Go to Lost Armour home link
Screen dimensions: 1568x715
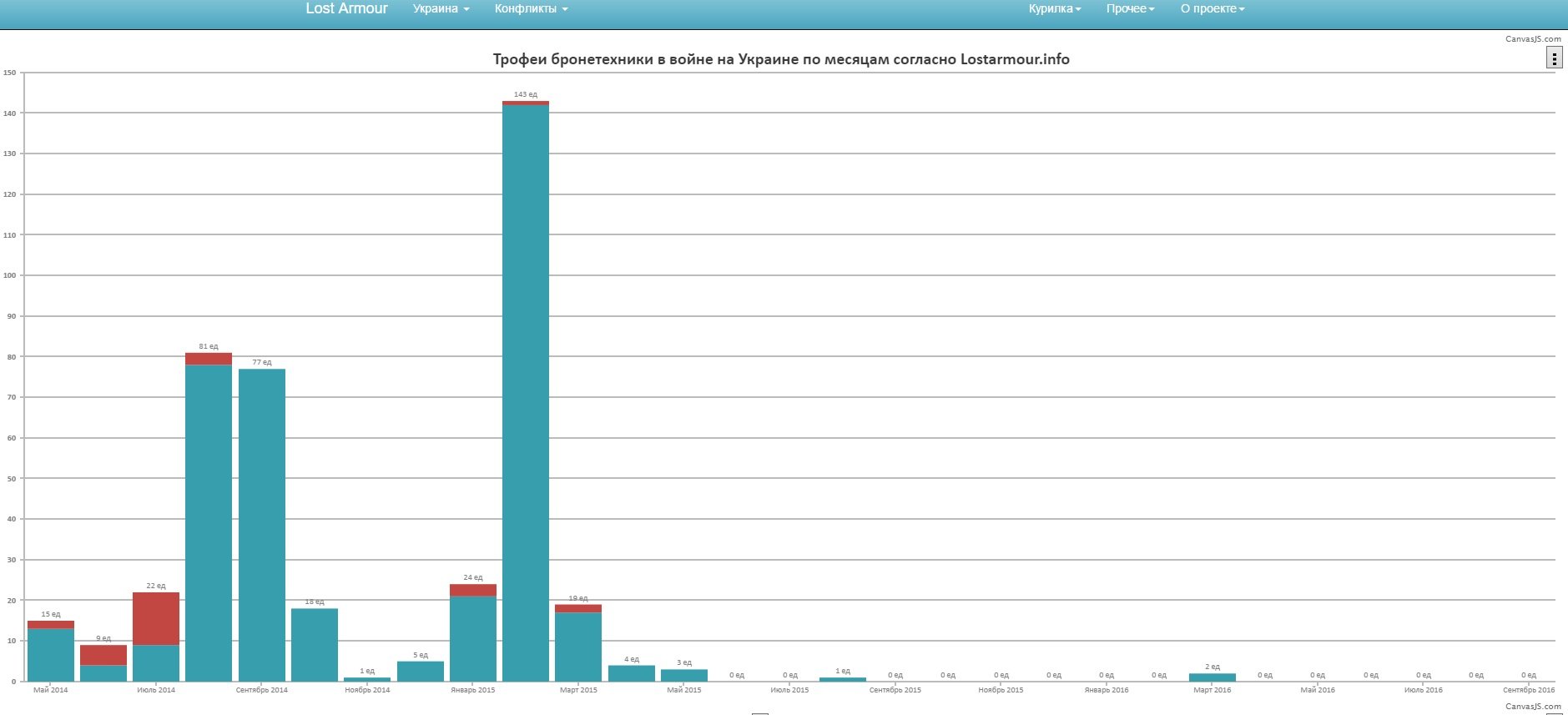tap(346, 8)
